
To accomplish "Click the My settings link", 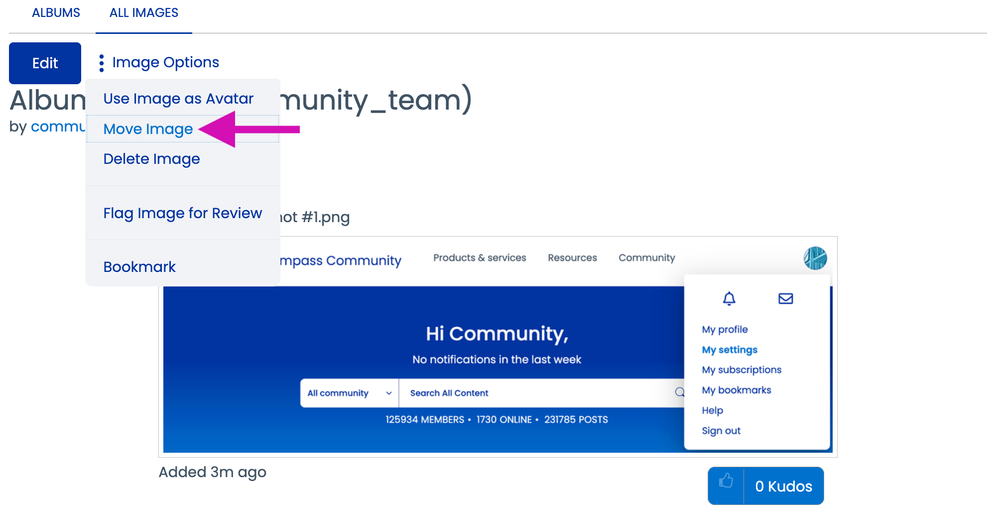I will click(x=729, y=350).
